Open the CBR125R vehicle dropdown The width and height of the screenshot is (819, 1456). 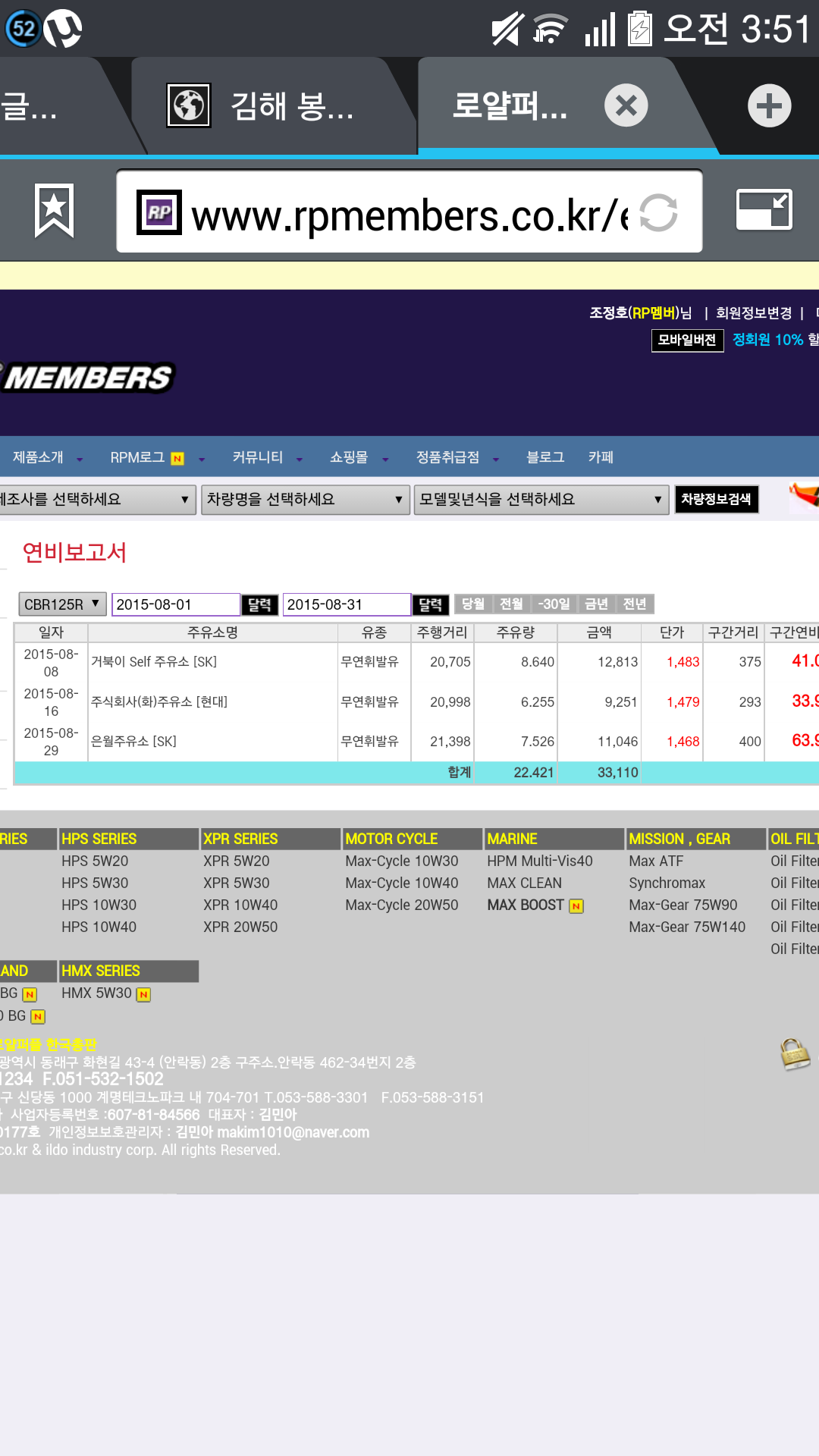(62, 604)
